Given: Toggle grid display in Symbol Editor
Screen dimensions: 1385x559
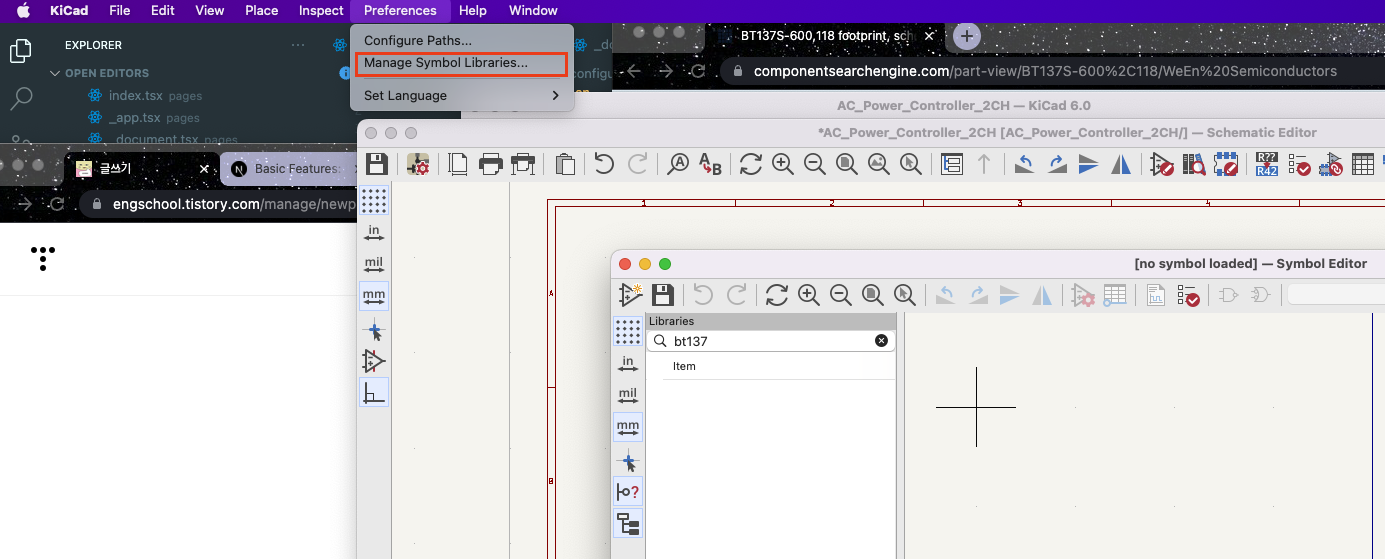Looking at the screenshot, I should click(x=628, y=331).
